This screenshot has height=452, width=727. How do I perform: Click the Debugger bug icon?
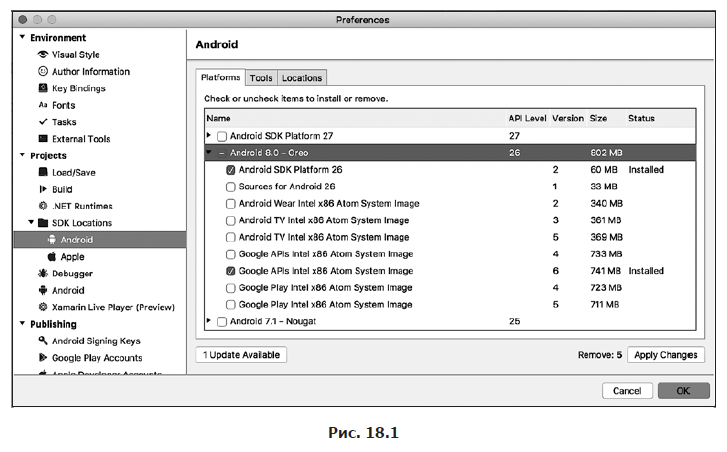click(43, 274)
